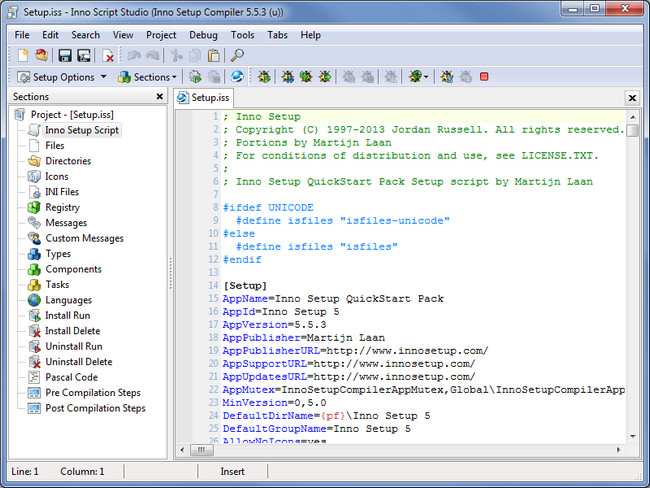Expand the green bug dropdown arrow

coord(426,77)
